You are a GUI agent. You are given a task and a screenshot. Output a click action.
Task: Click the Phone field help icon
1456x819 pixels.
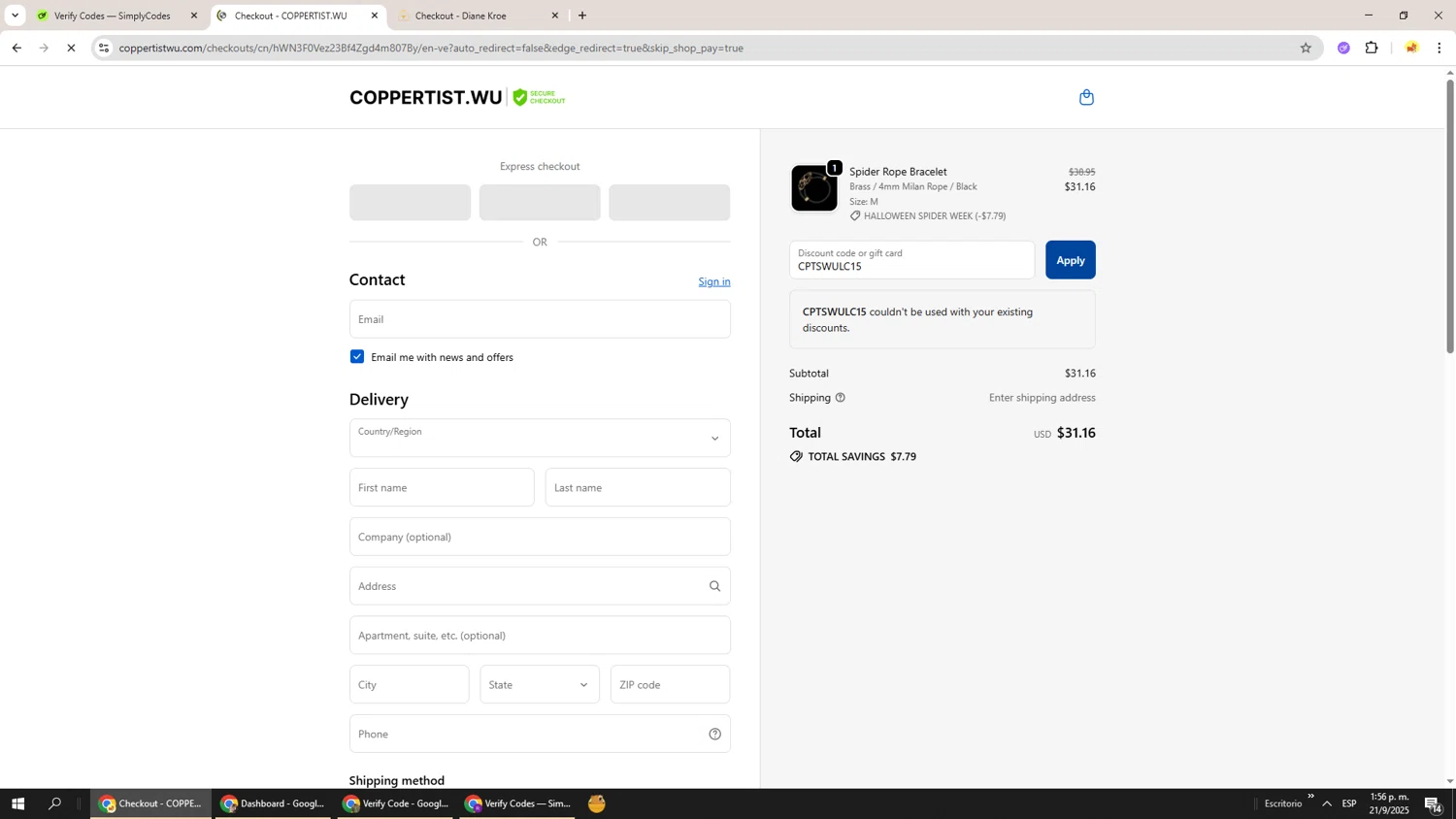pos(714,735)
